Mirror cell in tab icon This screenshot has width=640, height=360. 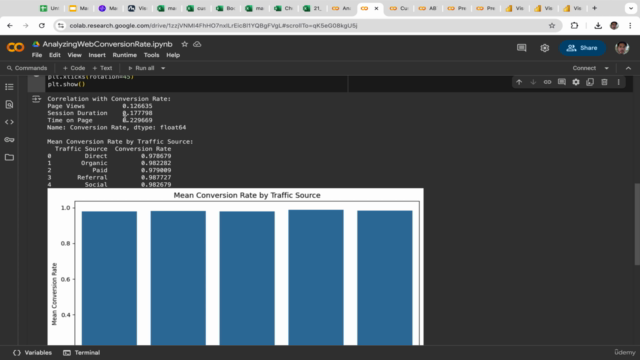[x=590, y=82]
